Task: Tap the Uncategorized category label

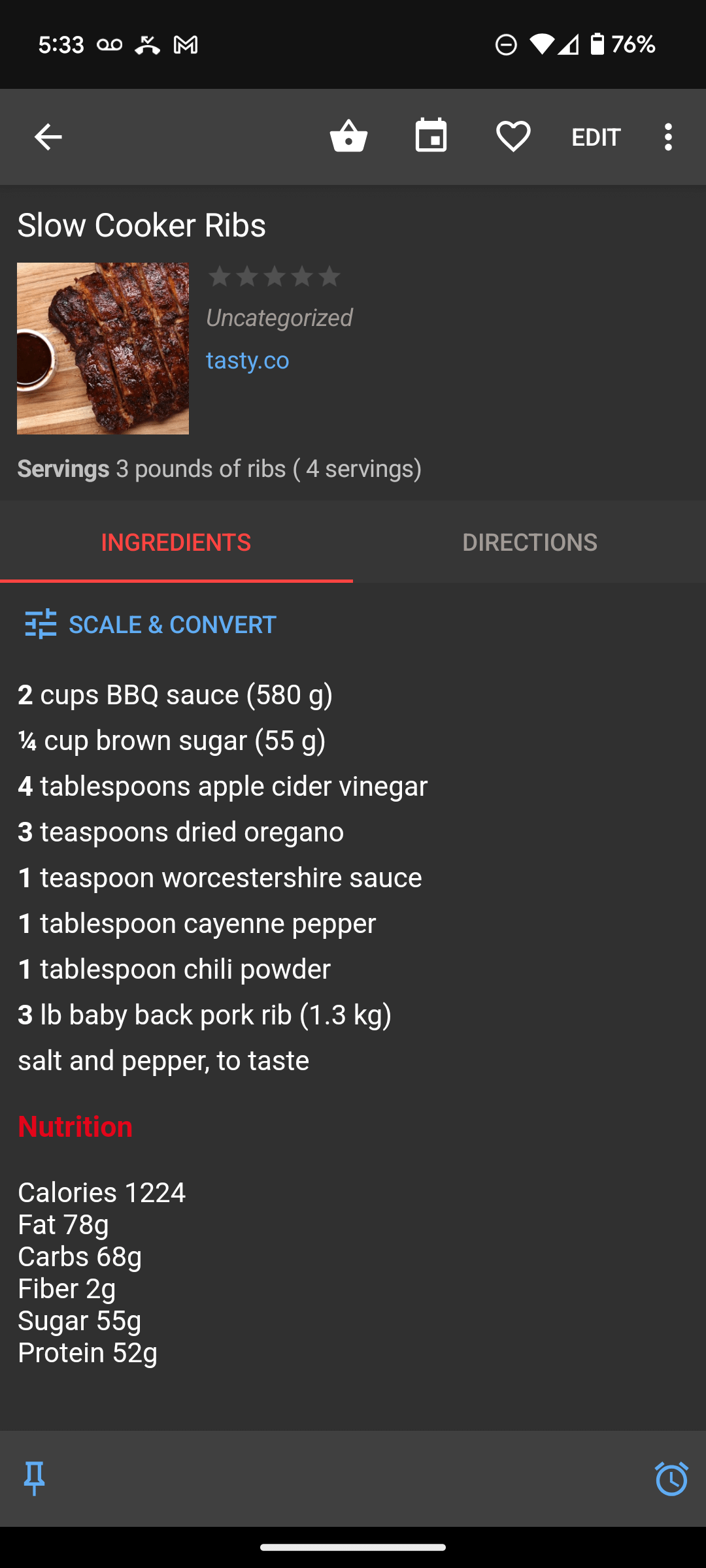Action: click(x=279, y=318)
